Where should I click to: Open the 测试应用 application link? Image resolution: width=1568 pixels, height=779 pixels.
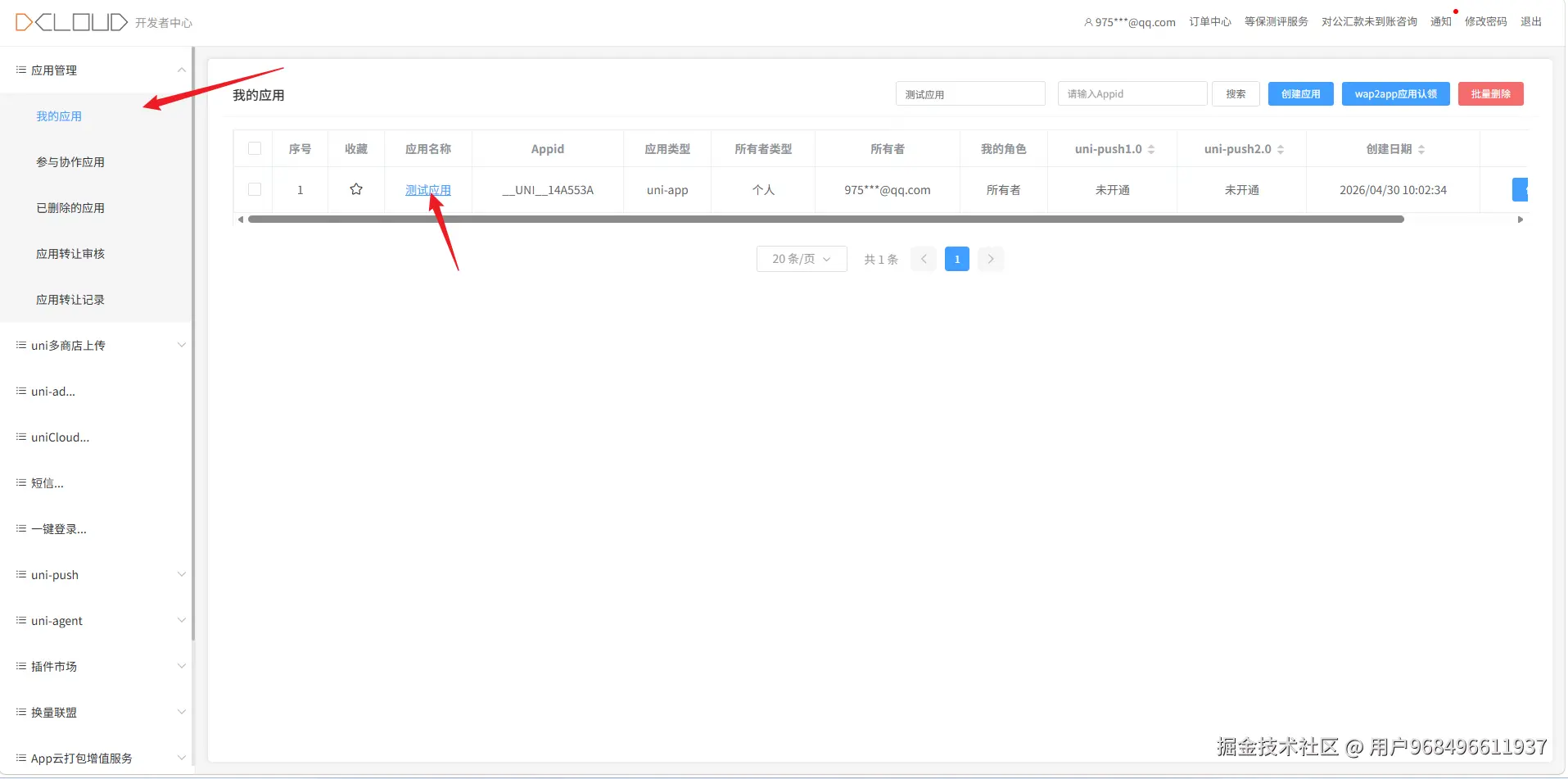(x=428, y=189)
